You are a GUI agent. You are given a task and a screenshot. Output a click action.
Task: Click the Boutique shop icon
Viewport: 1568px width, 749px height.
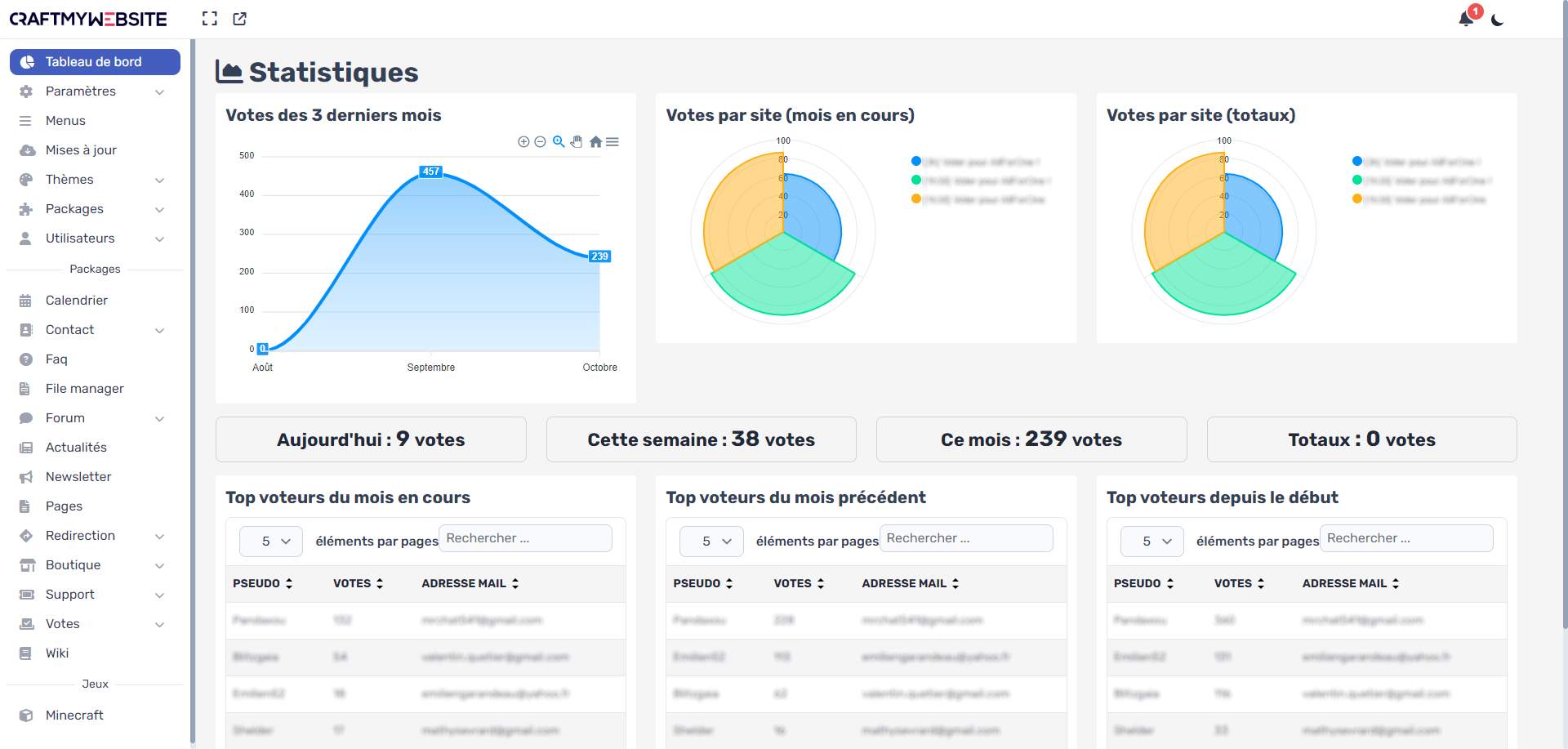click(27, 565)
